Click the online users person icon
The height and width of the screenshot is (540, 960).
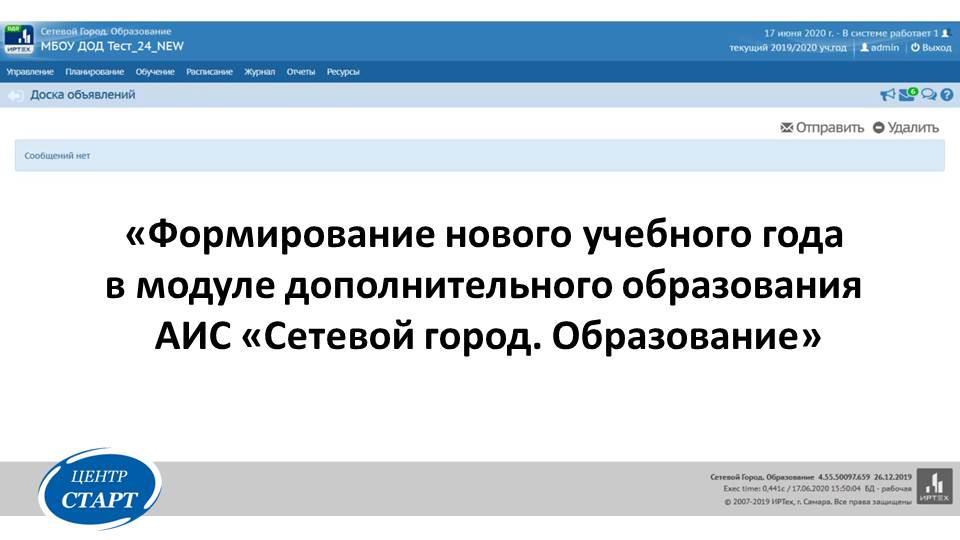point(945,33)
